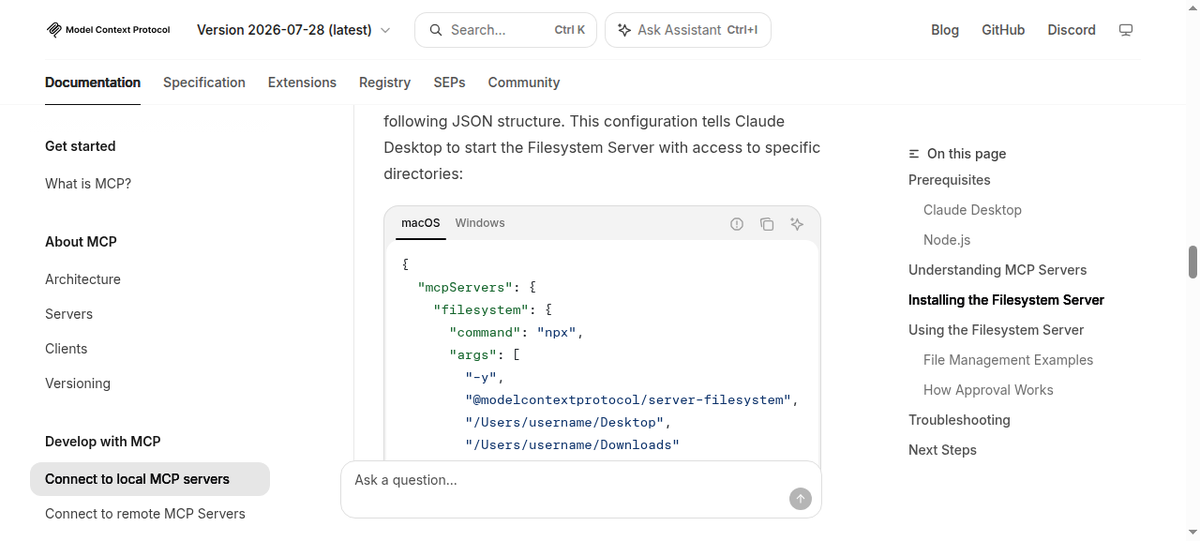Jump to Claude Desktop section
This screenshot has height=541, width=1200.
tap(972, 210)
